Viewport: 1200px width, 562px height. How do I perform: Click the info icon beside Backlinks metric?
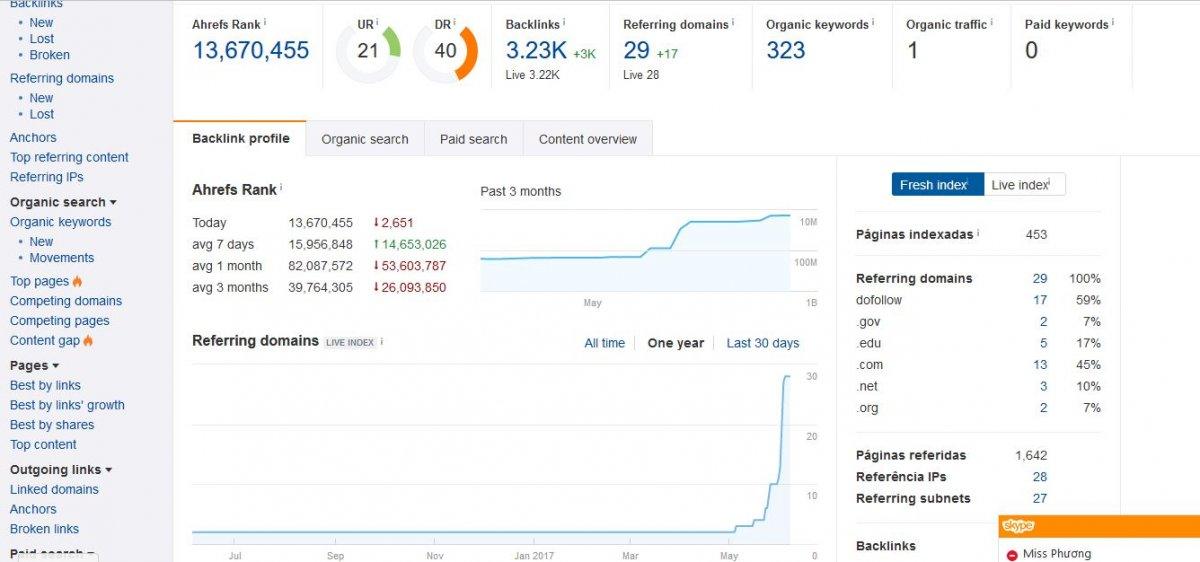[564, 21]
